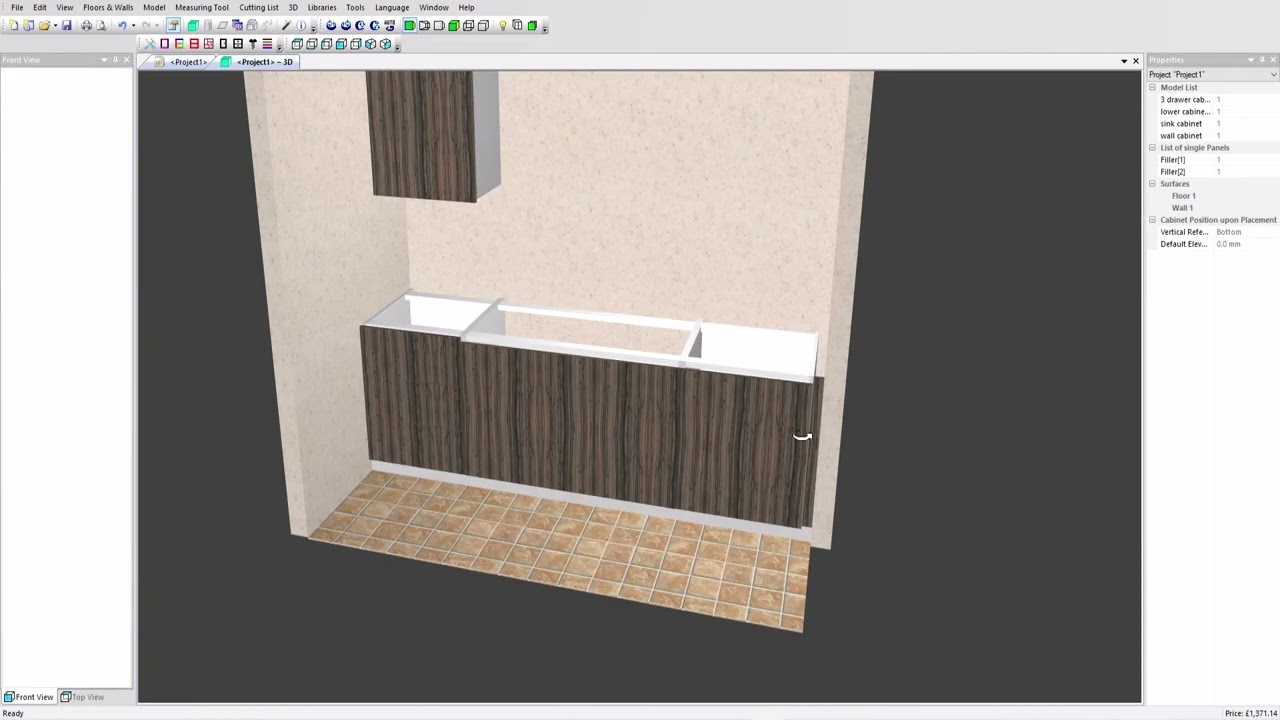The width and height of the screenshot is (1280, 720).
Task: Open the Floors & Walls menu
Action: [x=108, y=7]
